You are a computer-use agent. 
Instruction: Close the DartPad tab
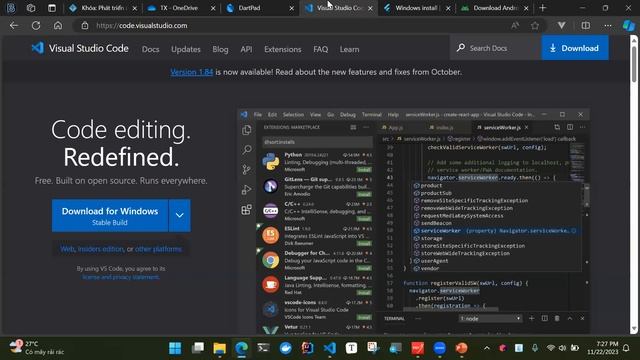(x=291, y=8)
